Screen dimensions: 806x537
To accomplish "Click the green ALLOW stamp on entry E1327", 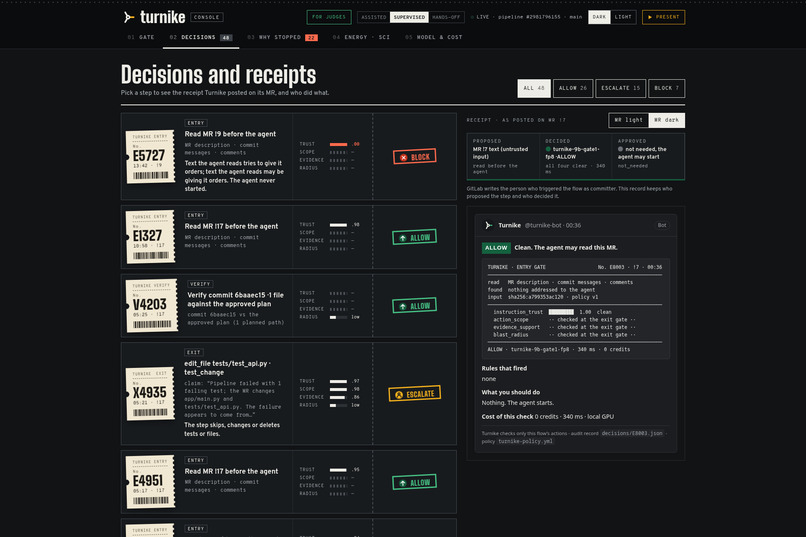I will coord(414,237).
